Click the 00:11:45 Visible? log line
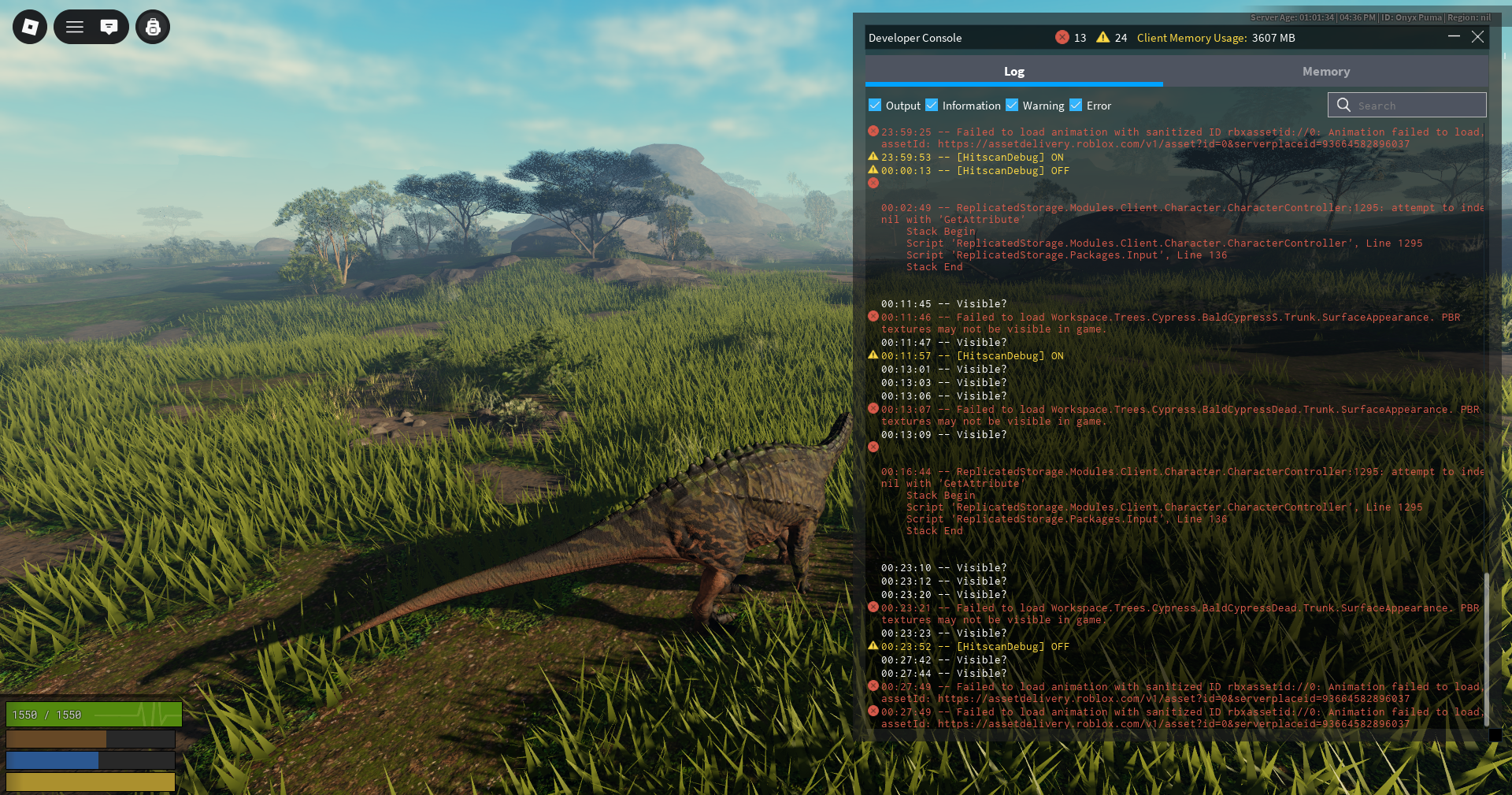The width and height of the screenshot is (1512, 795). (x=943, y=303)
